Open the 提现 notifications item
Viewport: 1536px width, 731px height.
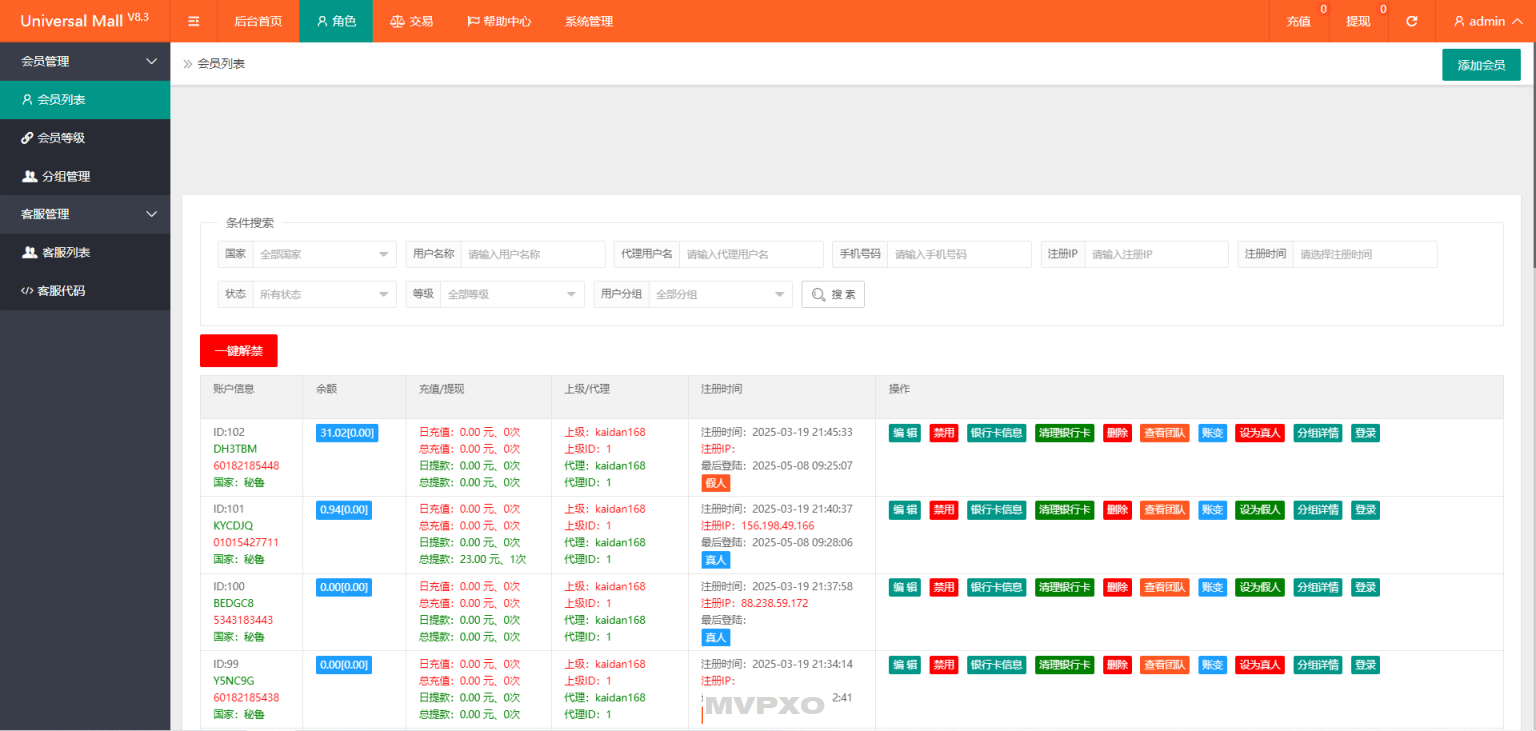tap(1359, 21)
